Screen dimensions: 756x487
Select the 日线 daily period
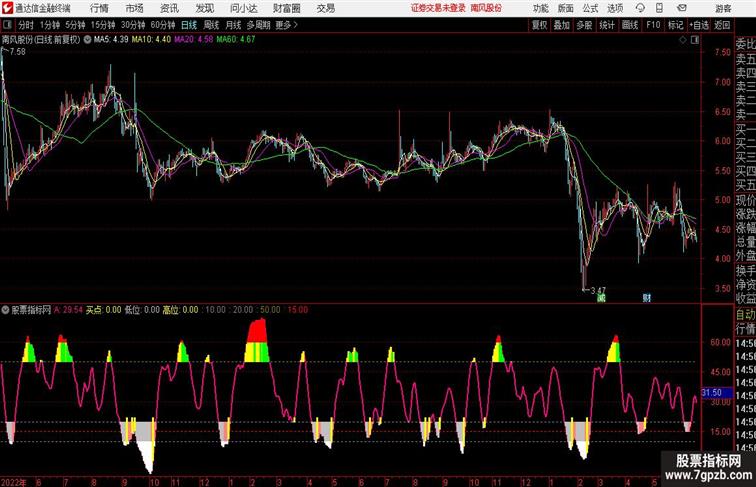click(x=189, y=25)
